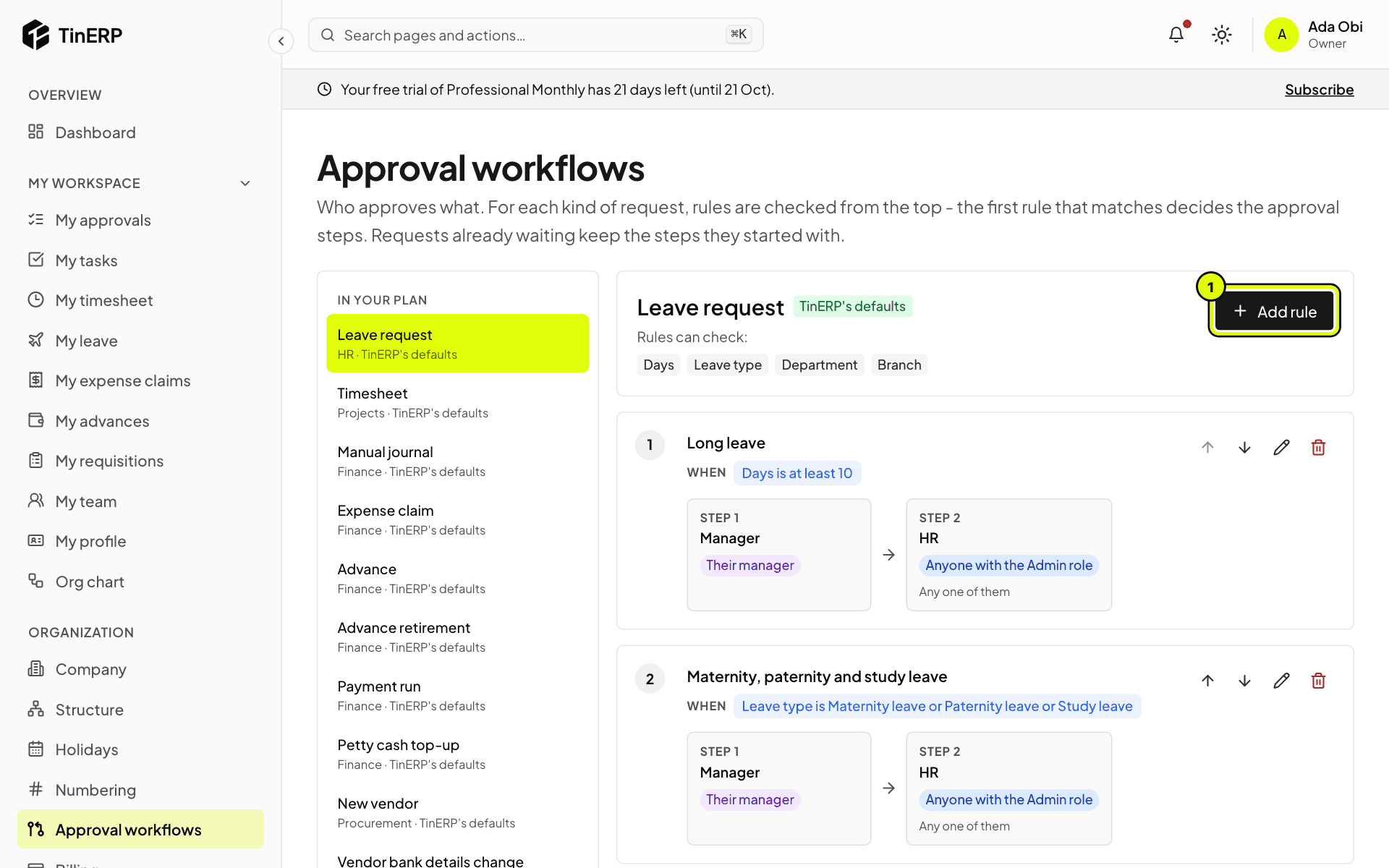
Task: Go to Dashboard
Action: point(140,132)
